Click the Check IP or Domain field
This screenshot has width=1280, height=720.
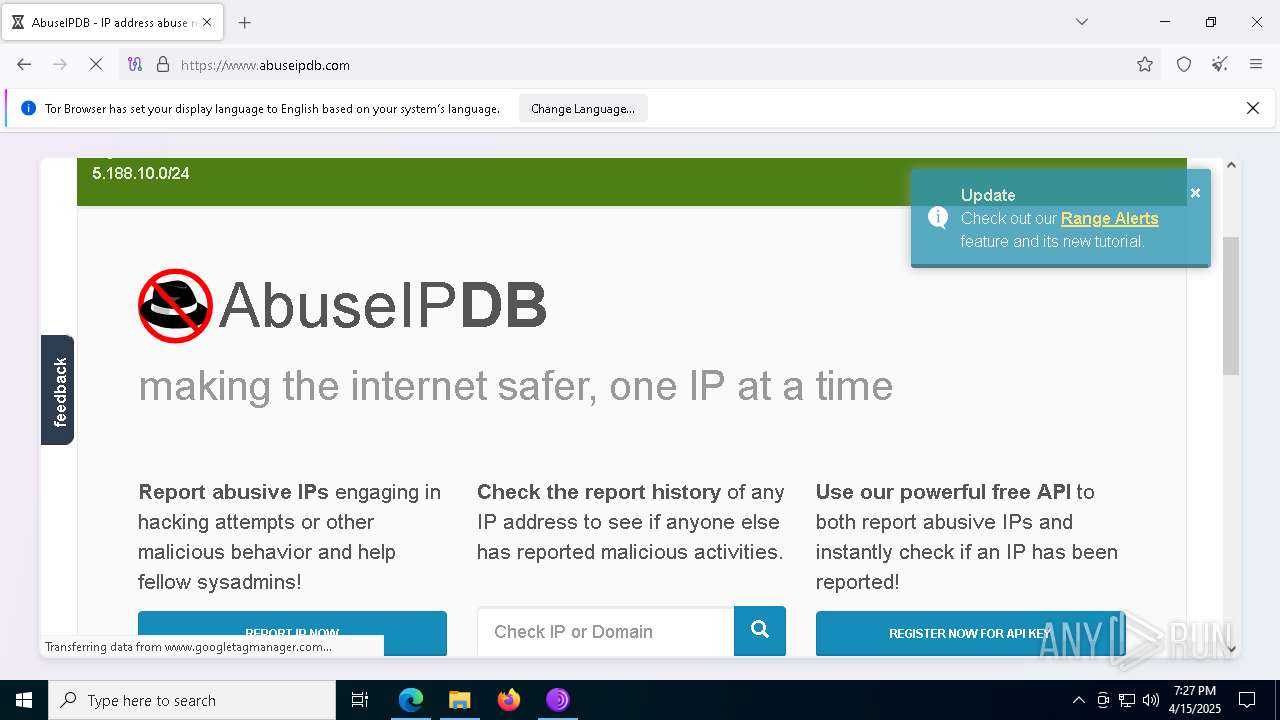606,632
